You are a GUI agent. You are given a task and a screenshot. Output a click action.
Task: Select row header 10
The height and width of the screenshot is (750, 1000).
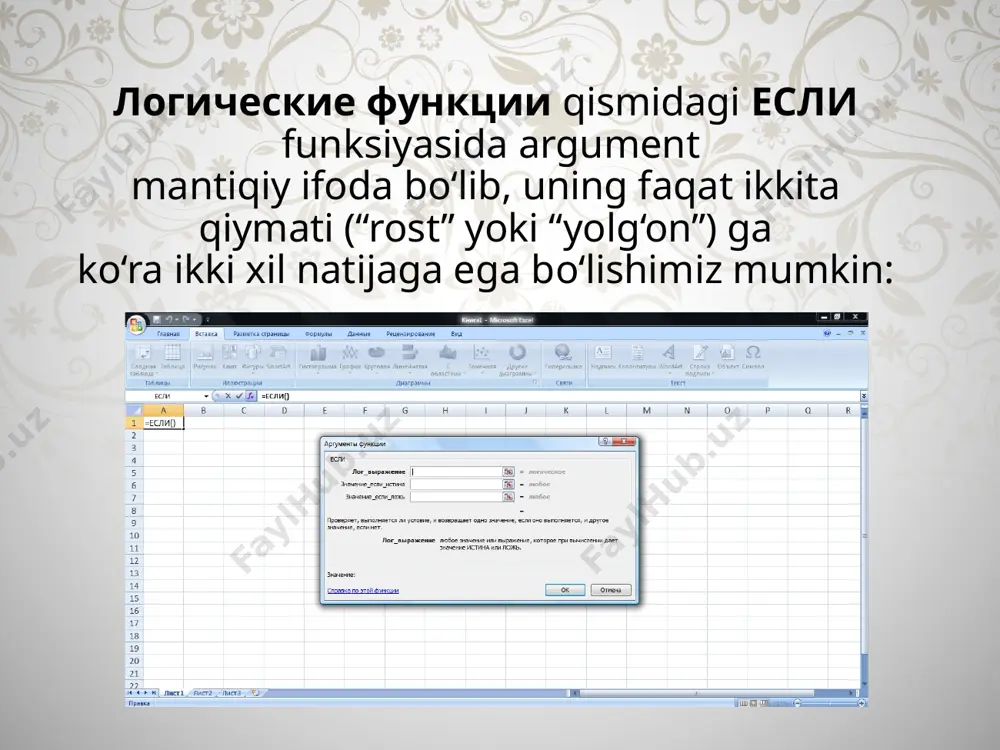[x=134, y=536]
